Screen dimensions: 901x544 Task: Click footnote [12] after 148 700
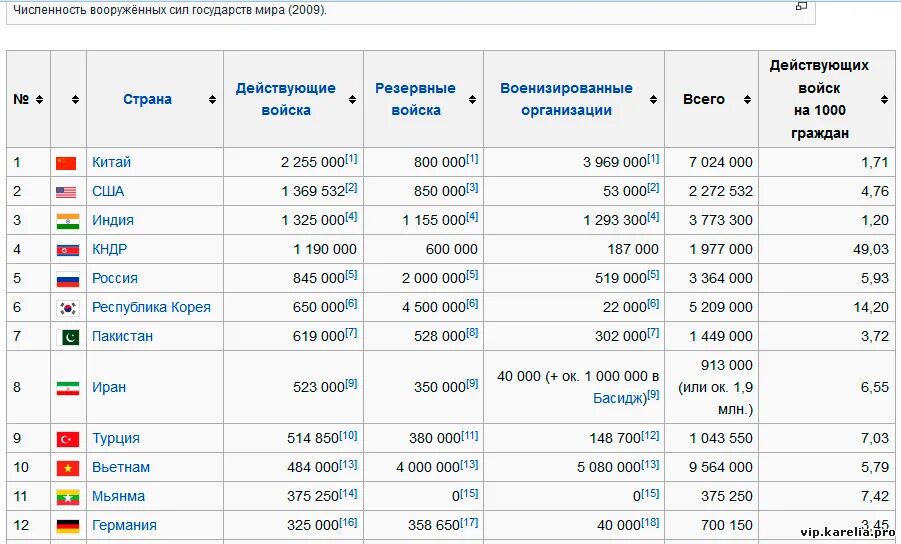pyautogui.click(x=650, y=435)
